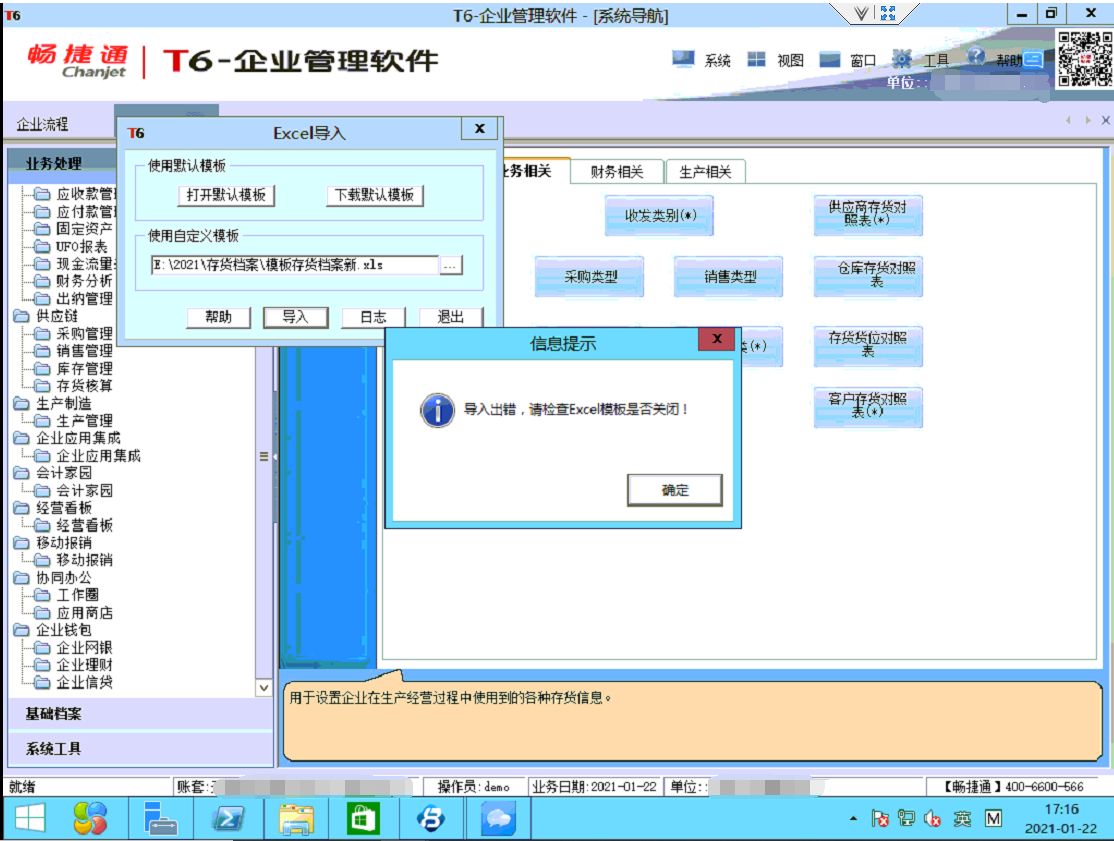Open the Store app from taskbar
1114x841 pixels.
pyautogui.click(x=363, y=819)
